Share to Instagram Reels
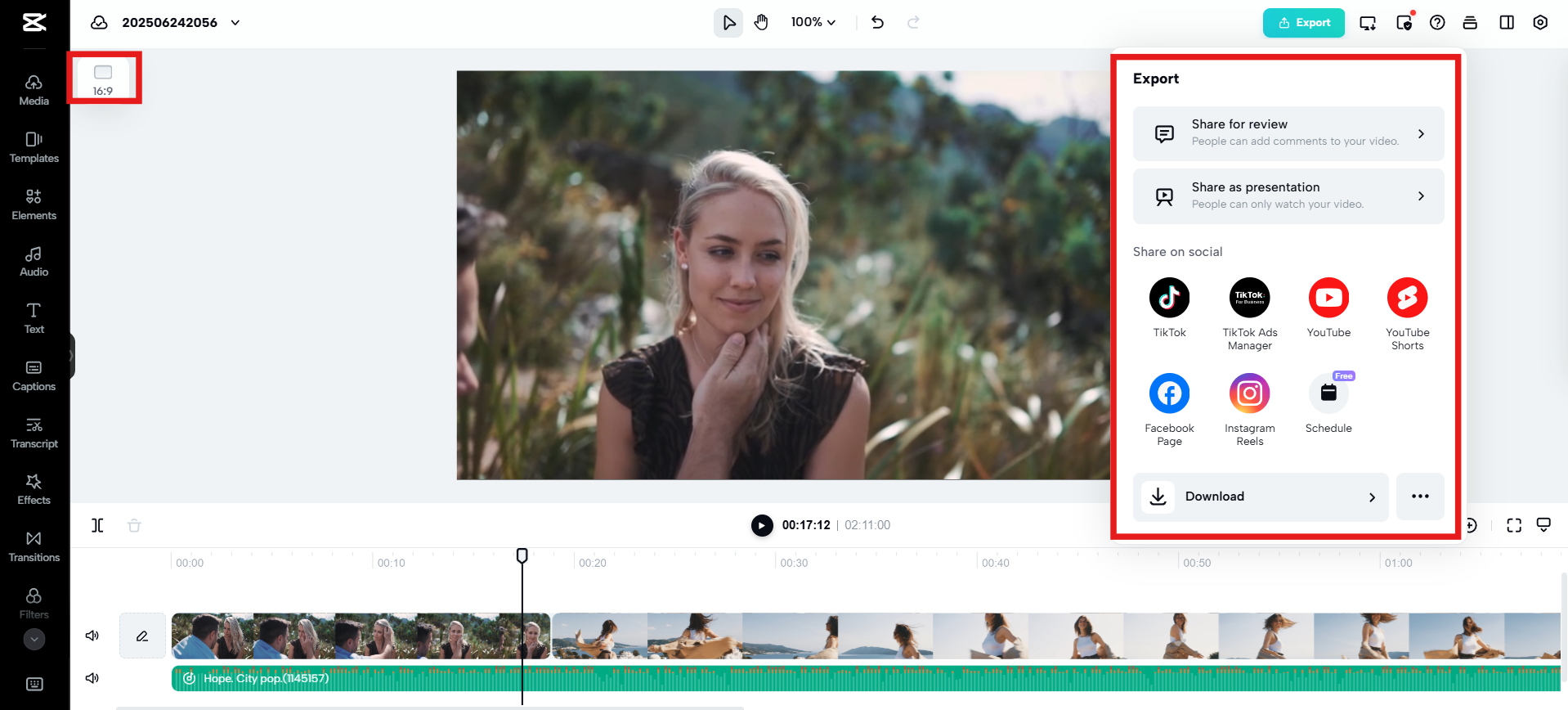This screenshot has width=1568, height=710. 1249,393
